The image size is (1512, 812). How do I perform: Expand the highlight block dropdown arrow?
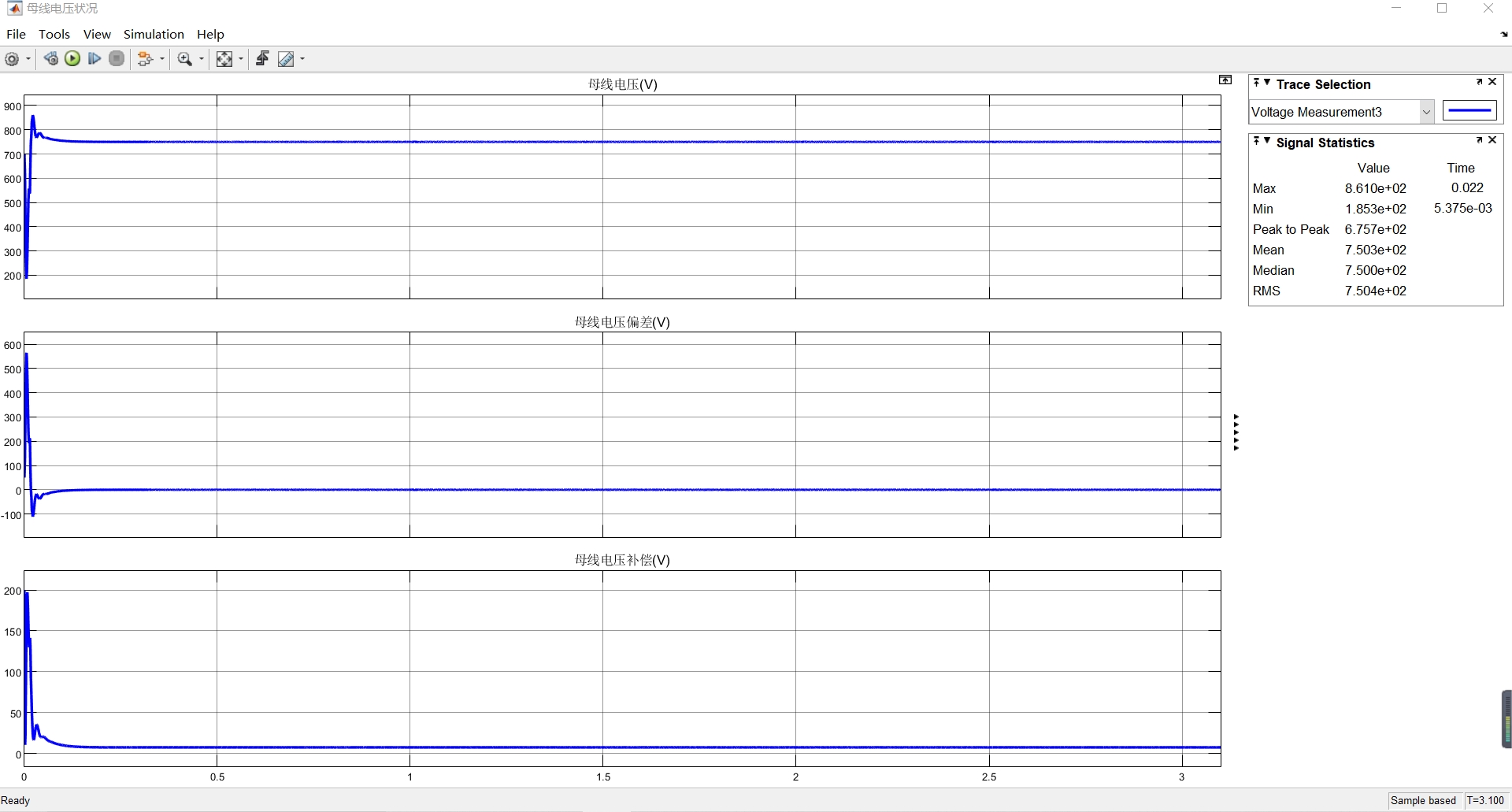click(162, 59)
